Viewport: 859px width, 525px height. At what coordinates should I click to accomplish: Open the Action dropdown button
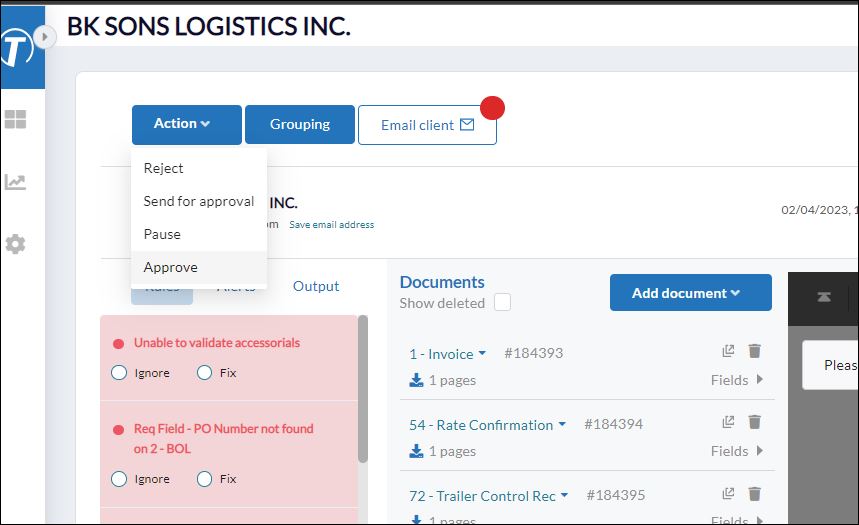point(186,124)
